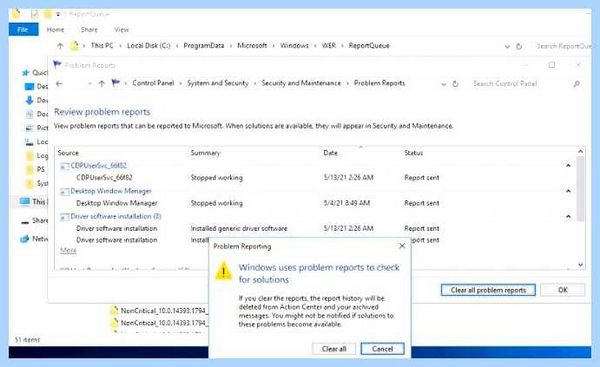Click back arrow in Problem Reports window
600x367 pixels.
pyautogui.click(x=59, y=83)
